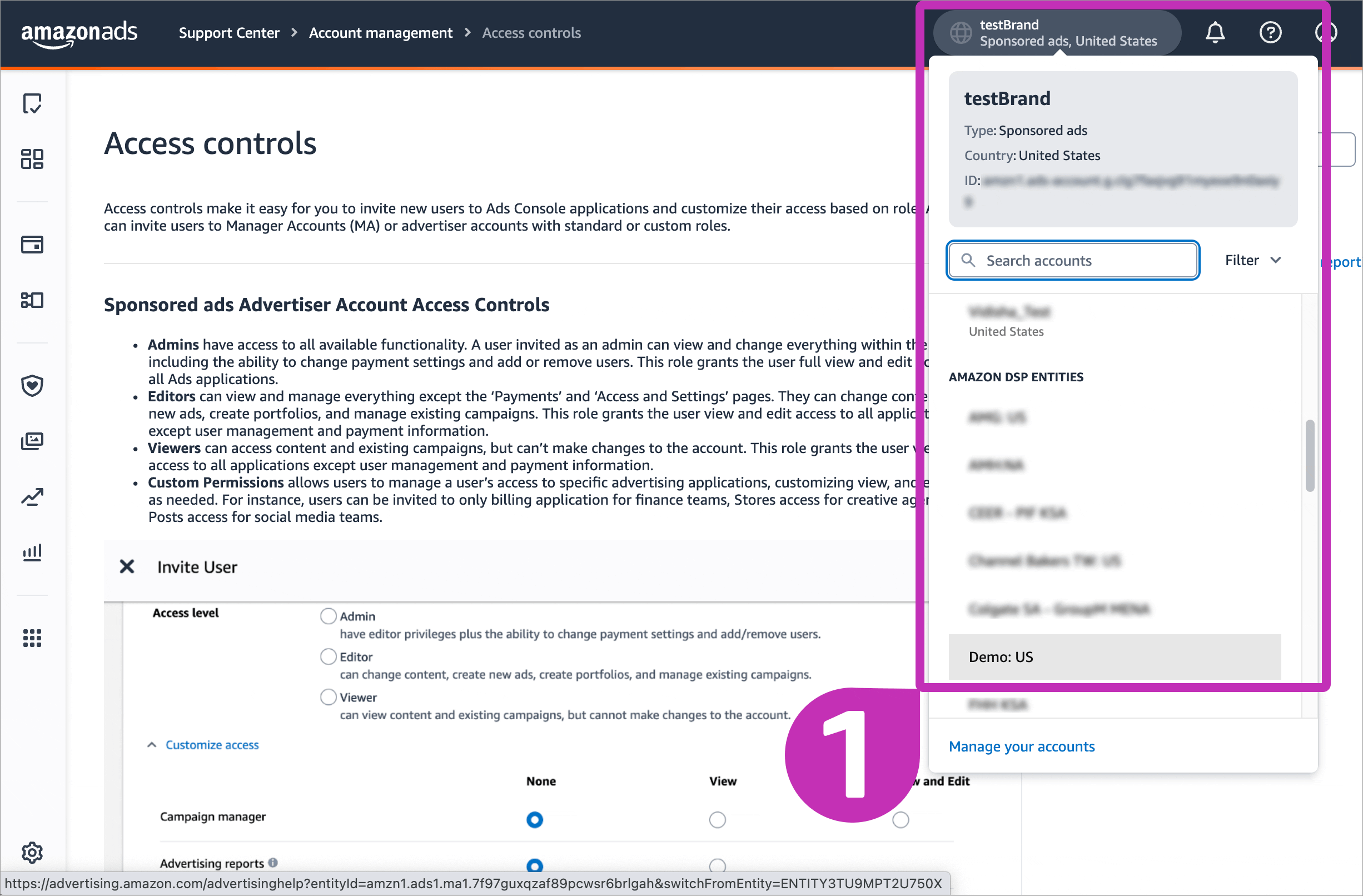Go to Support Center breadcrumb

228,33
